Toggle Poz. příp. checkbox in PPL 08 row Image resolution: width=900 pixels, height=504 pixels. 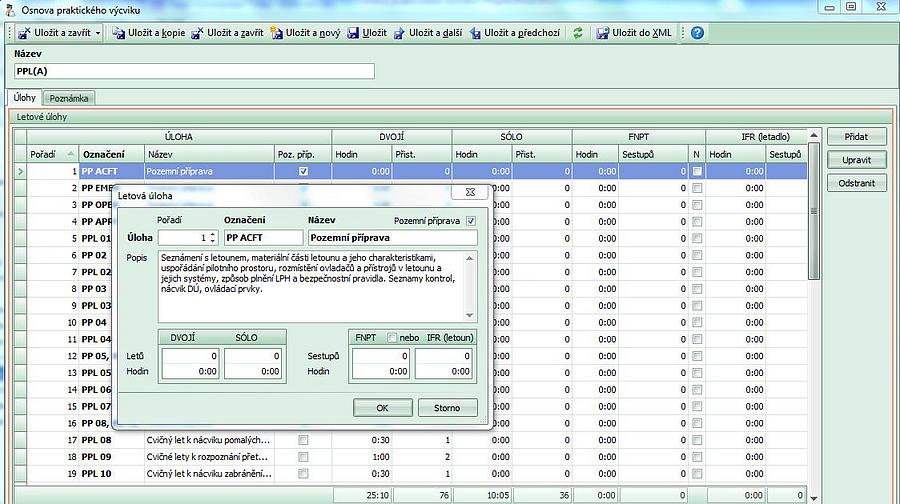303,440
